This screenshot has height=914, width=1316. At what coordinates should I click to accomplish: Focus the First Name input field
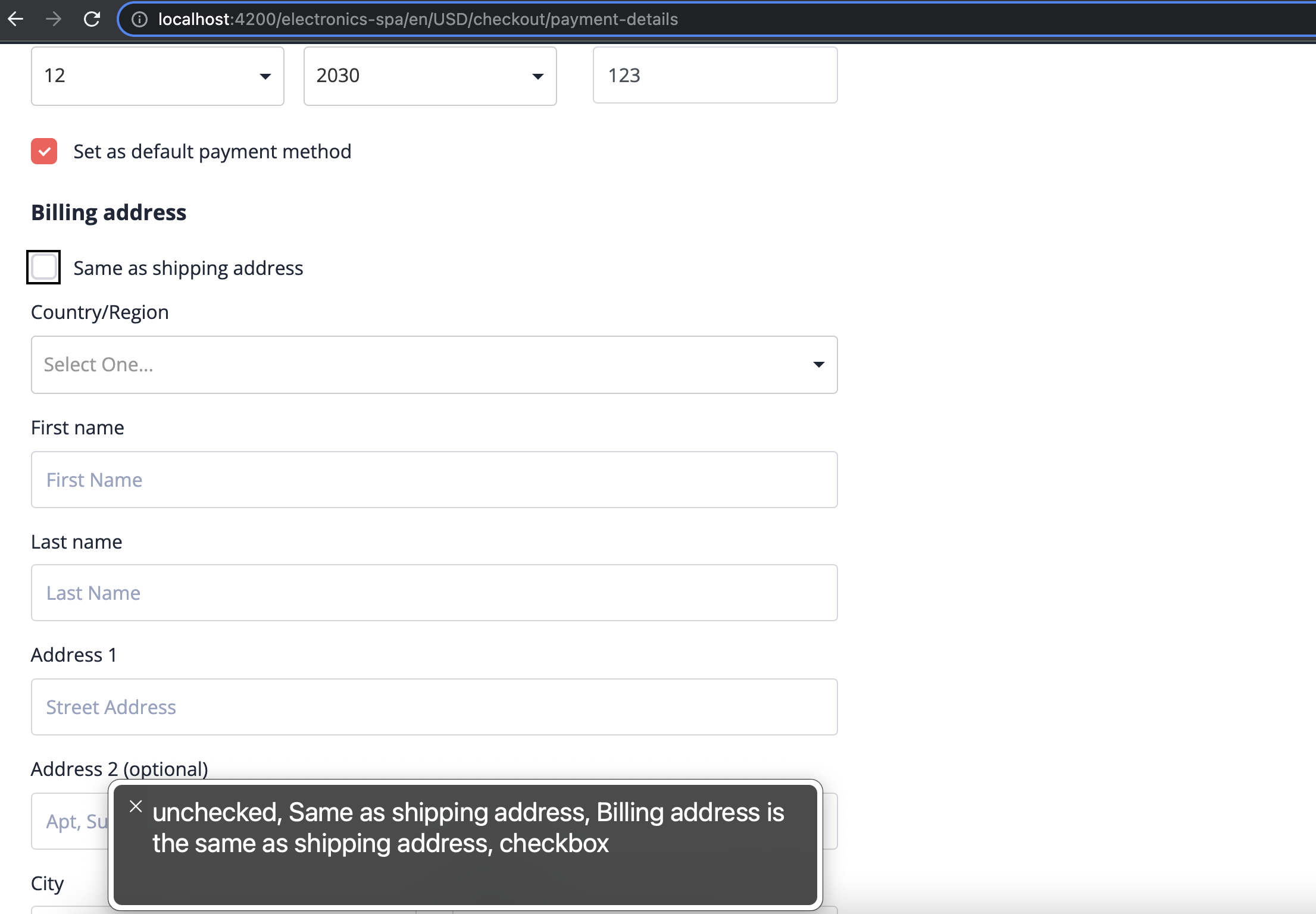click(434, 480)
